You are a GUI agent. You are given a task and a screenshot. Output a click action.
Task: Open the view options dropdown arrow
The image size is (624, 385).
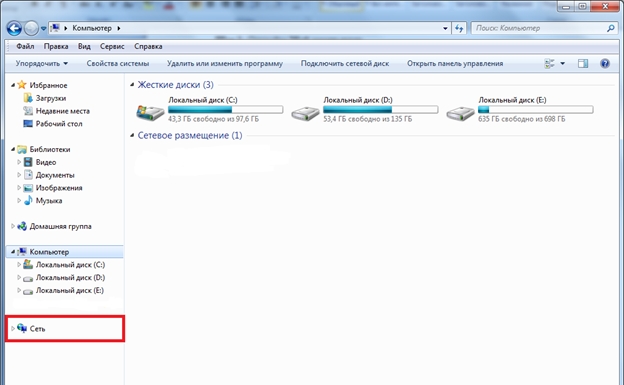click(562, 63)
